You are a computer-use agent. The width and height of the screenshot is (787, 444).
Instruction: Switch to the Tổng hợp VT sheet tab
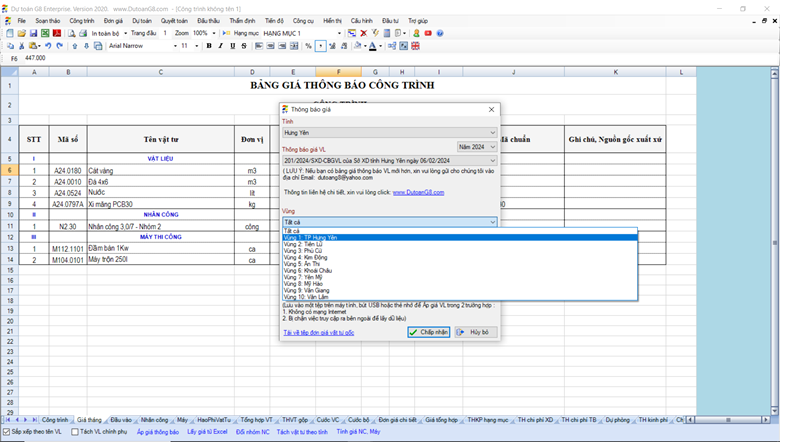256,420
